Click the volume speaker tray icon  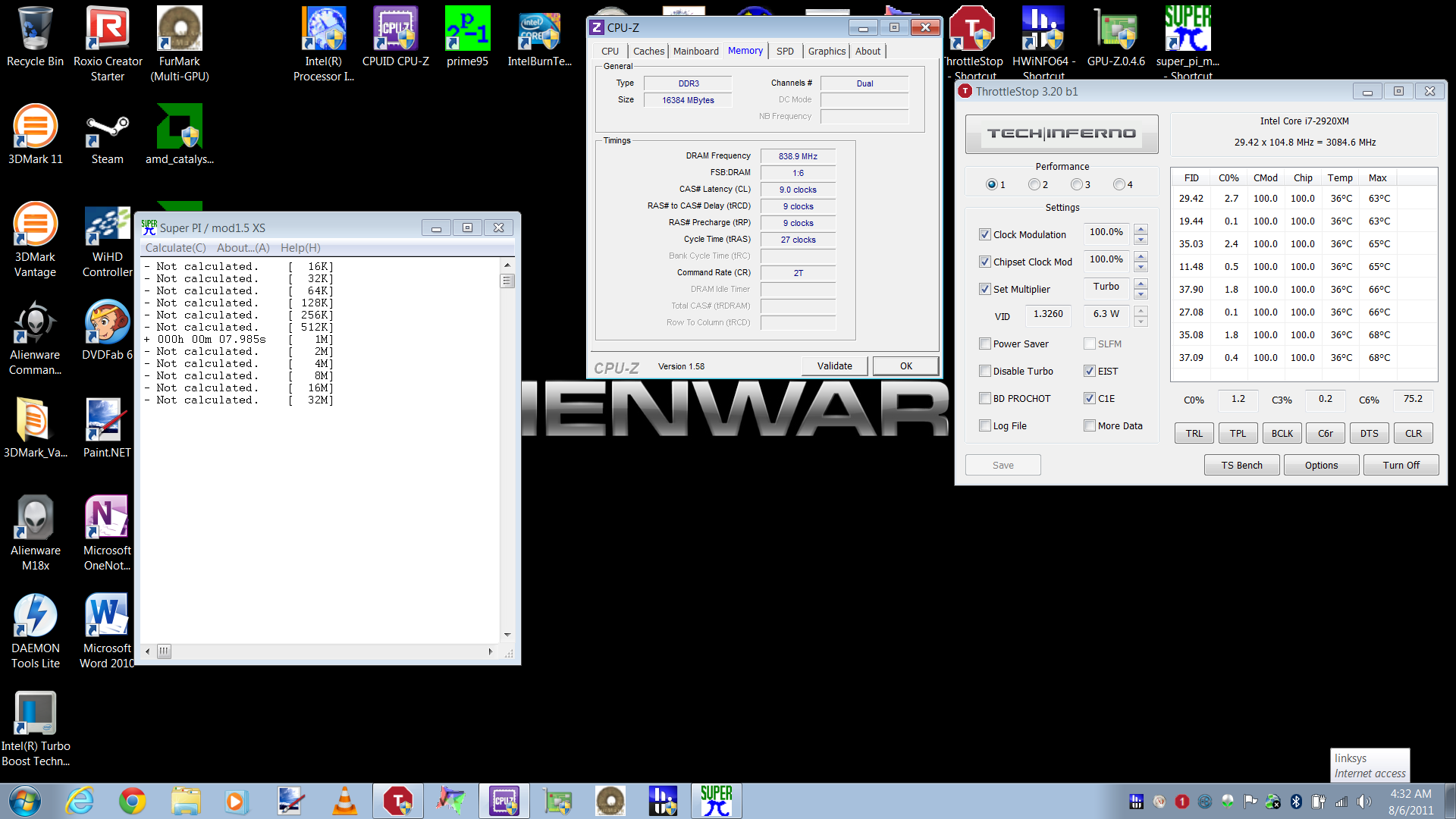1364,802
